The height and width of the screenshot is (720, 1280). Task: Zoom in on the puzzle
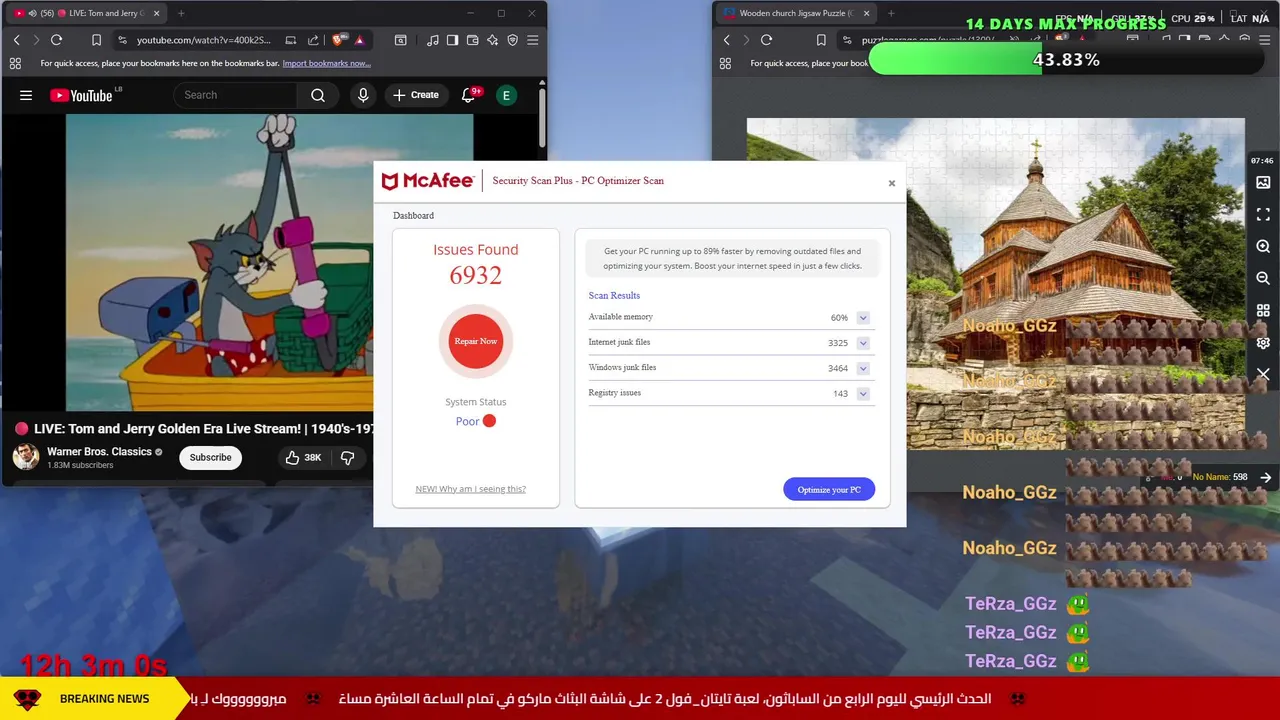coord(1263,247)
